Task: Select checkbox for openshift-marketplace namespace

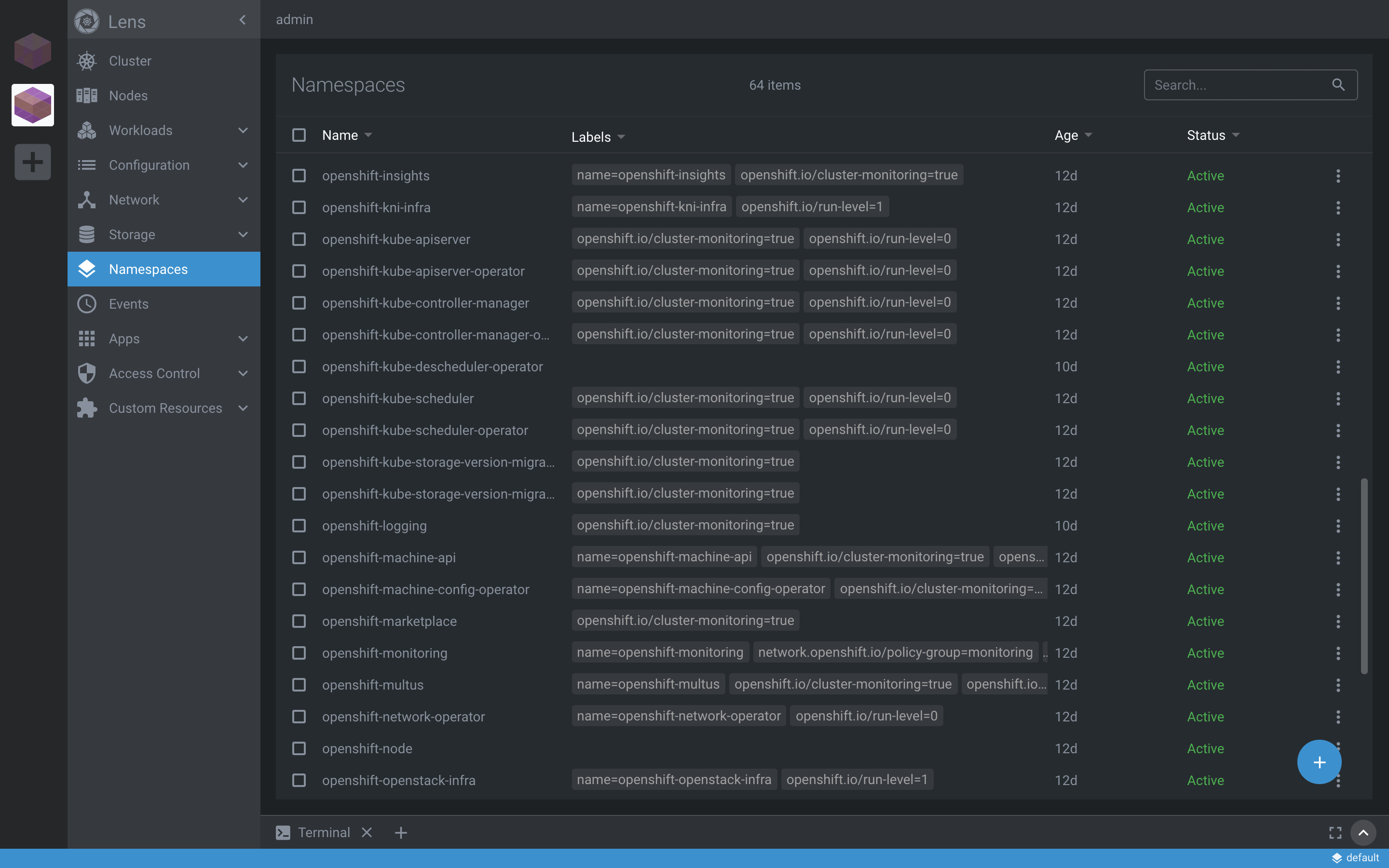Action: pyautogui.click(x=298, y=621)
